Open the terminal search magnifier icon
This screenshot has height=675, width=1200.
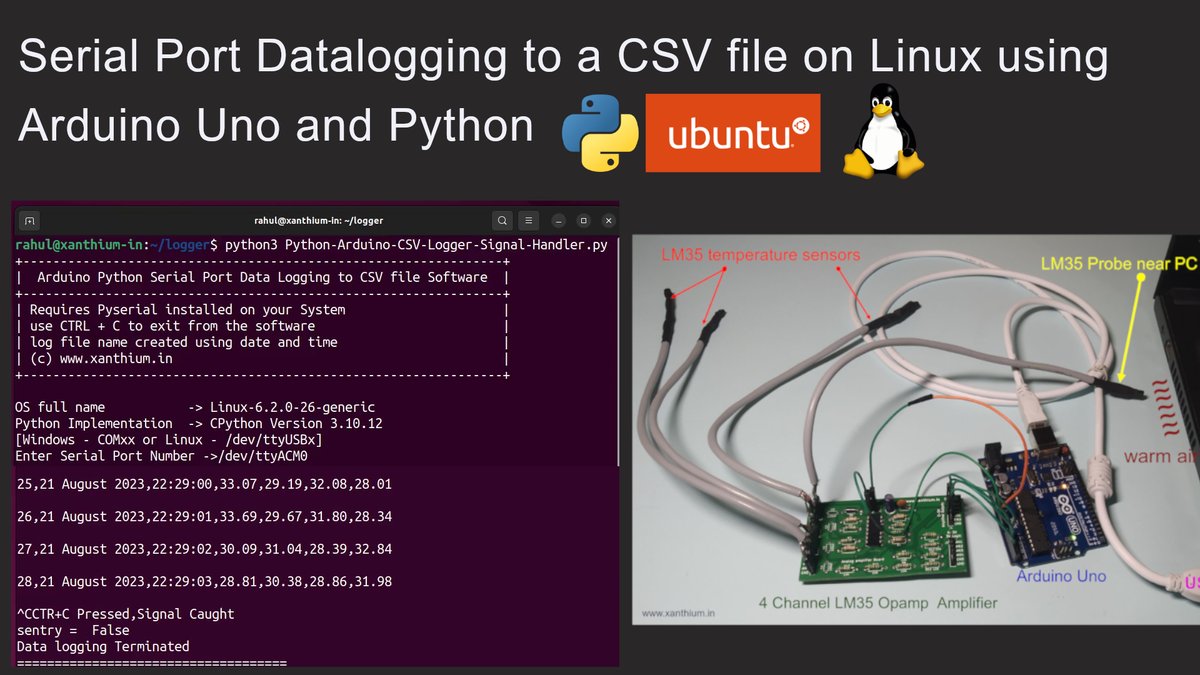pyautogui.click(x=501, y=220)
